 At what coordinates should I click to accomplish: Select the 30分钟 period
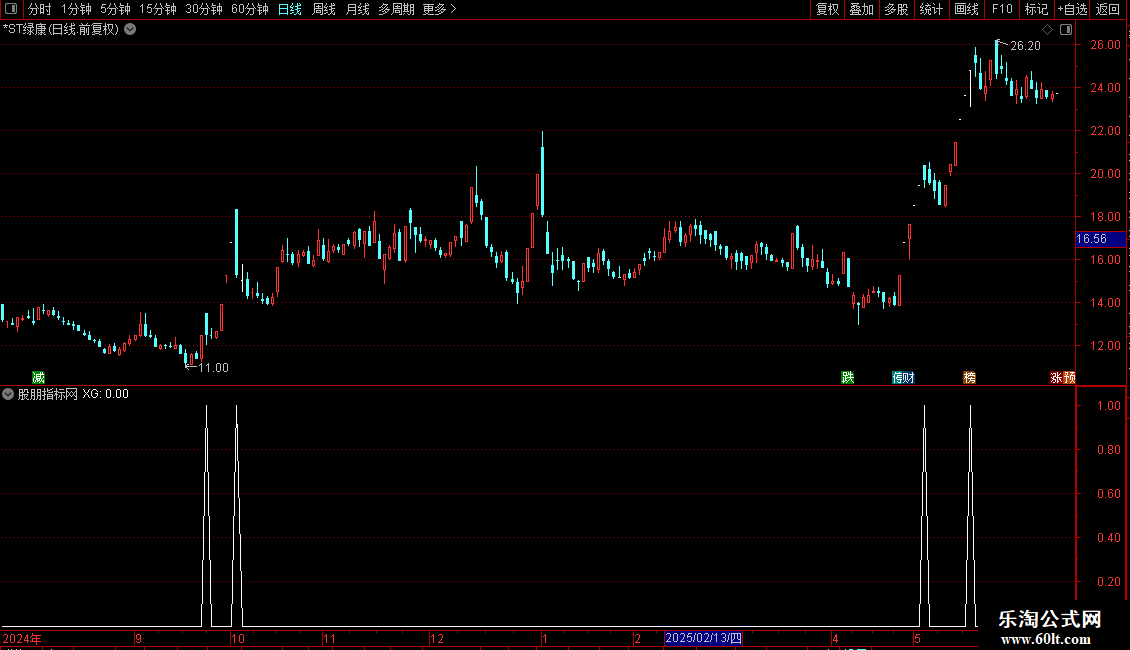coord(203,9)
